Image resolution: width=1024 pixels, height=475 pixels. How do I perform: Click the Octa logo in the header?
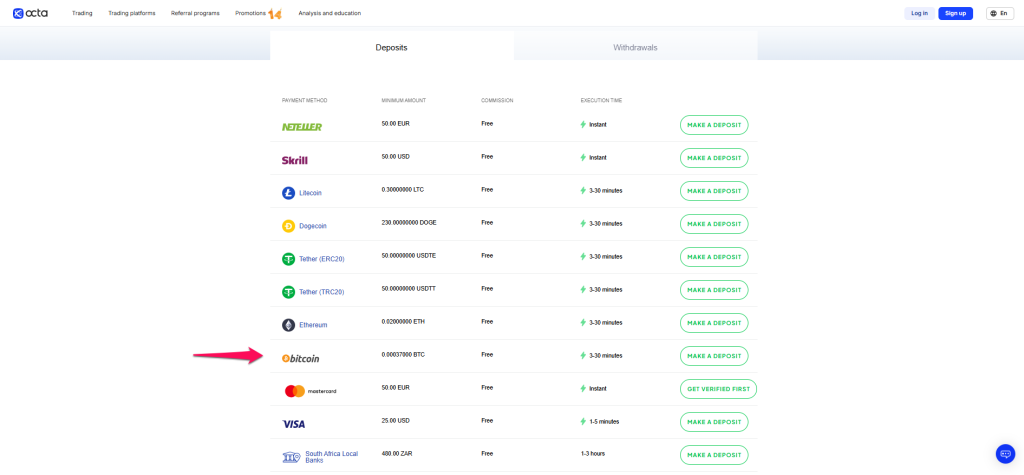click(x=30, y=13)
